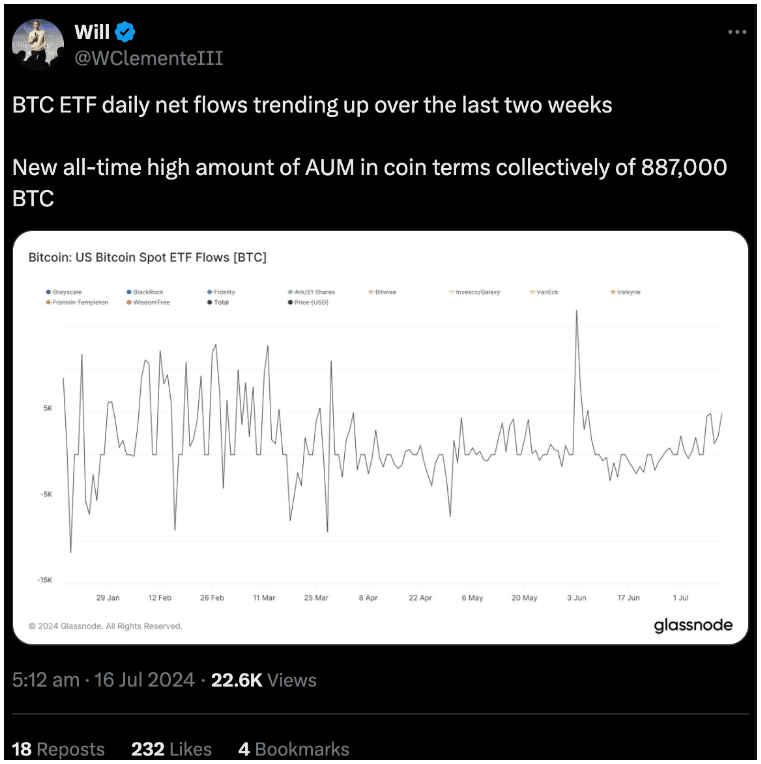The width and height of the screenshot is (761, 764).
Task: View the 18 Reposts list
Action: 58,749
